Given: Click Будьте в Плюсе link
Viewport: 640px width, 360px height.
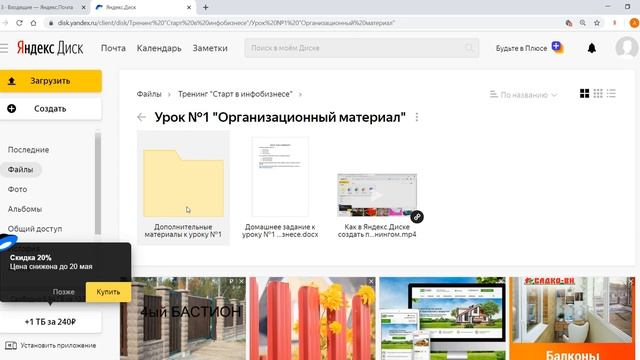Looking at the screenshot, I should [x=521, y=48].
